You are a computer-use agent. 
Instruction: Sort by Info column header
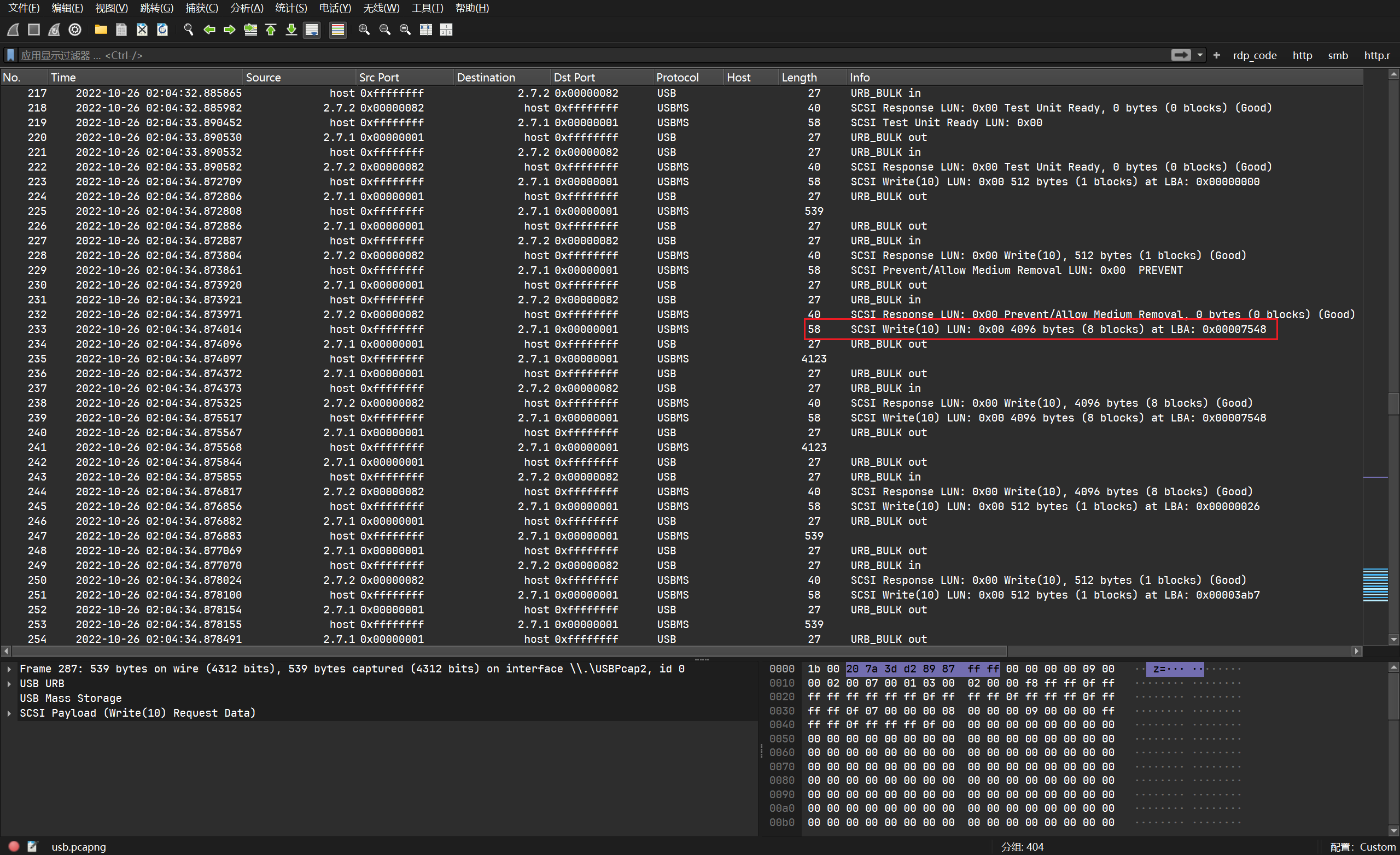(1104, 77)
